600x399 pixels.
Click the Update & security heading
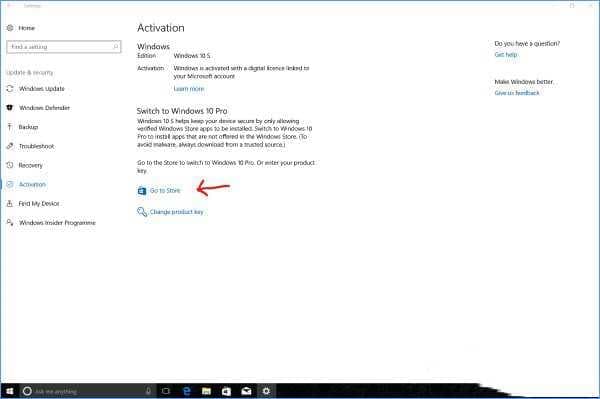tap(29, 73)
